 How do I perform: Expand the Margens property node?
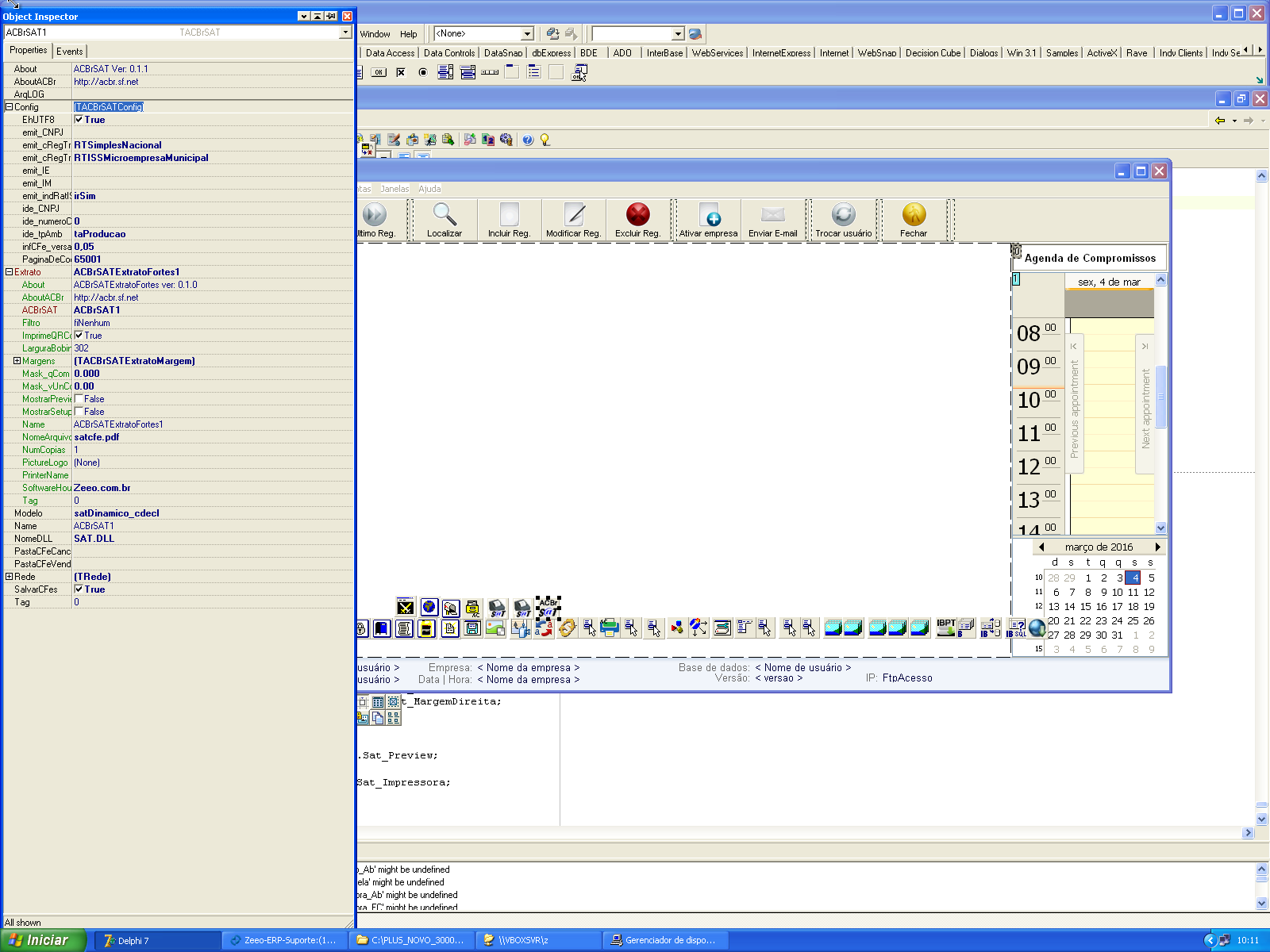point(17,361)
